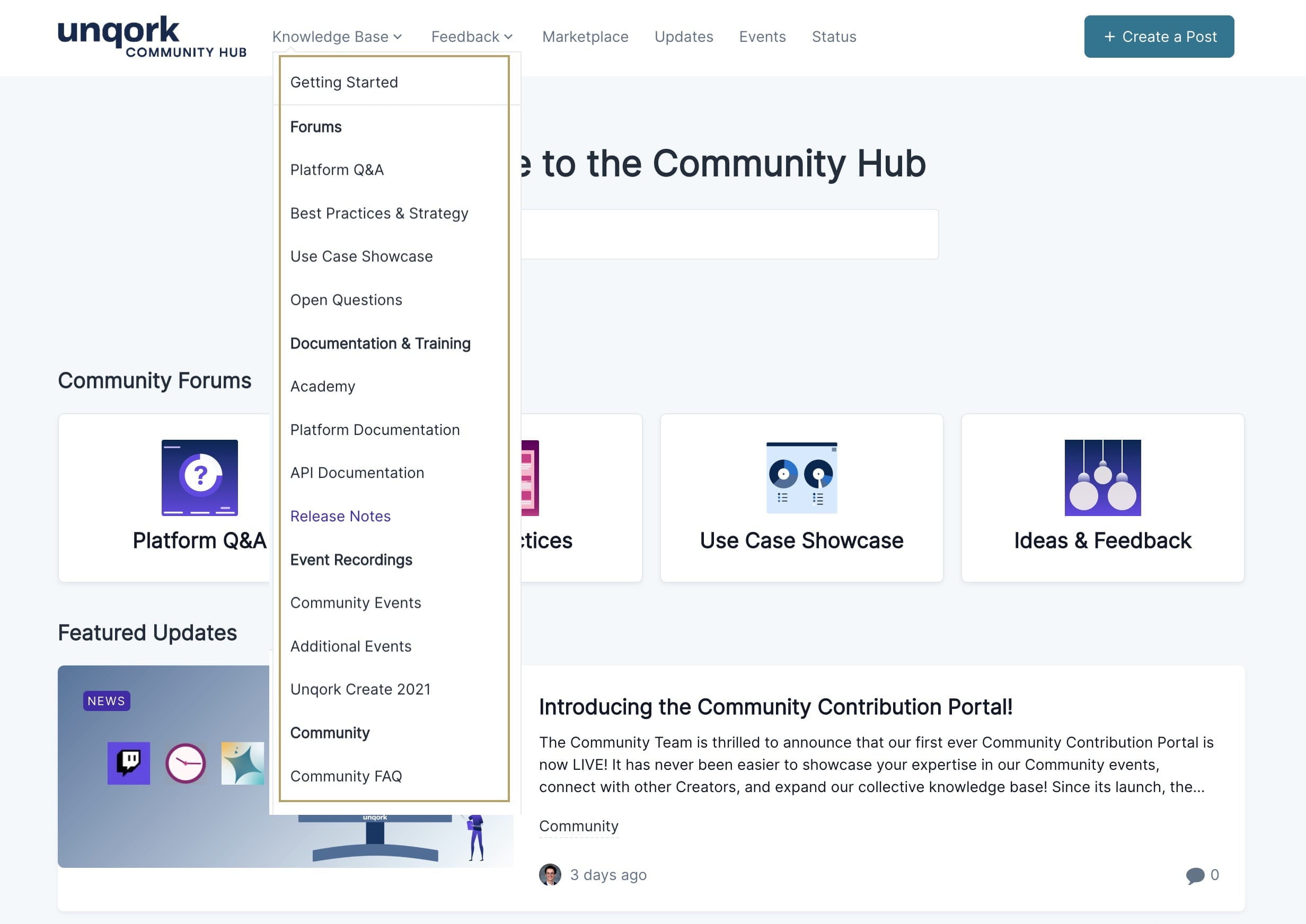Open Platform Documentation menu entry
Viewport: 1306px width, 924px height.
[x=375, y=430]
